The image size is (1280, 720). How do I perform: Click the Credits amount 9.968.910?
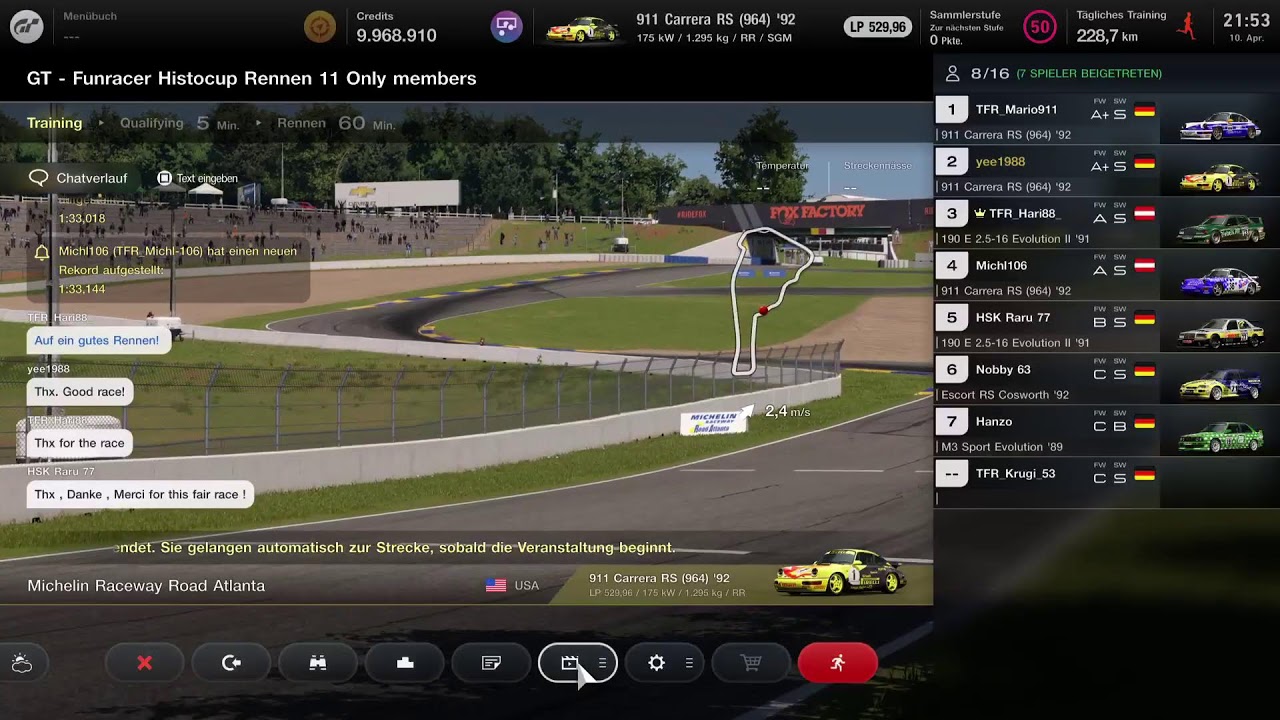point(396,35)
